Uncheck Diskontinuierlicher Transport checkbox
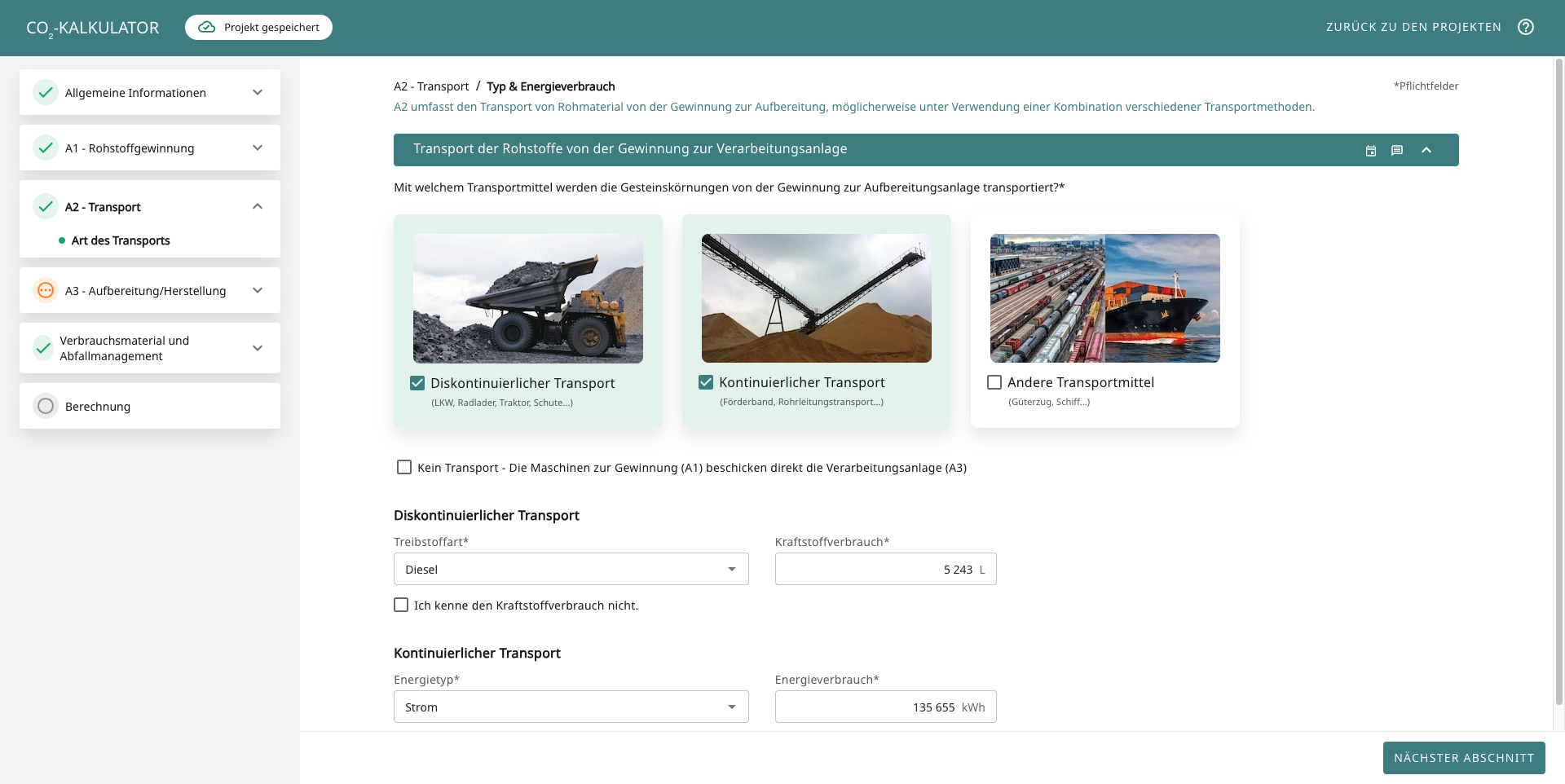This screenshot has width=1565, height=784. [x=417, y=383]
